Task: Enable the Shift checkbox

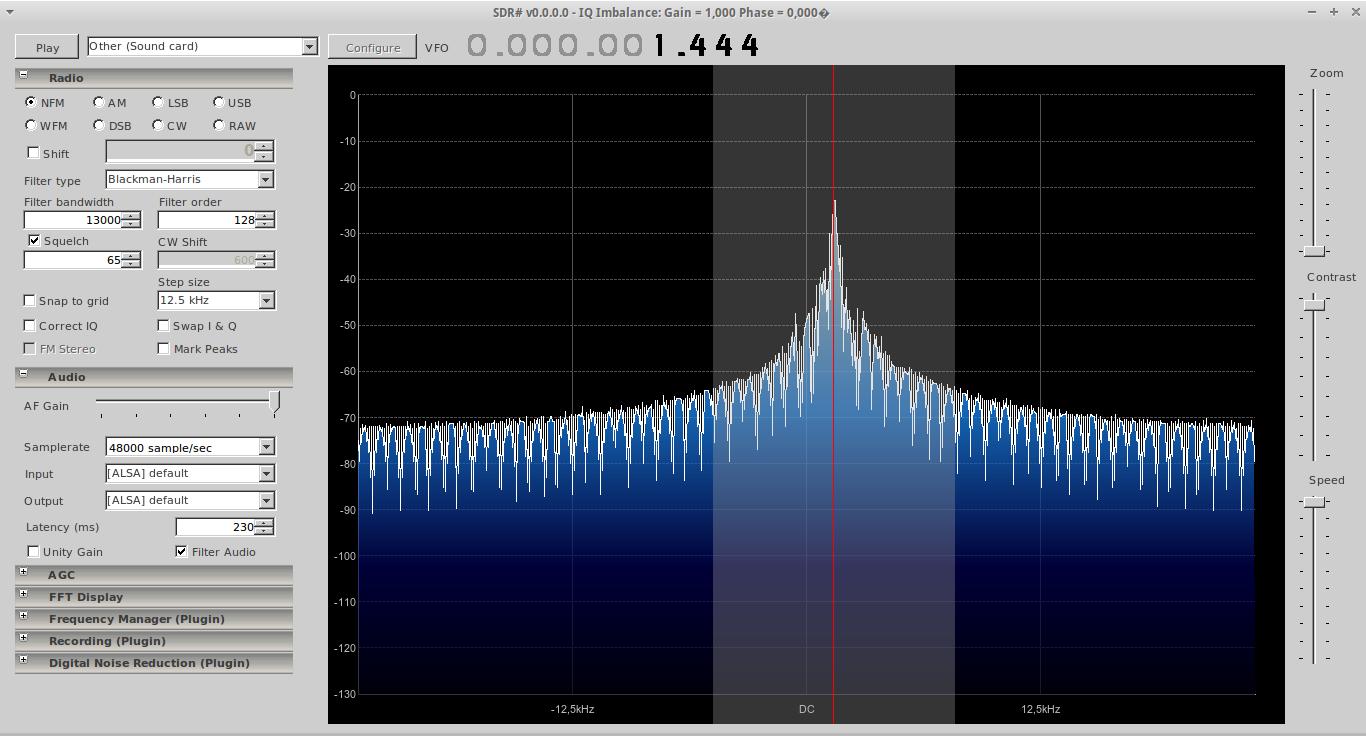Action: click(33, 153)
